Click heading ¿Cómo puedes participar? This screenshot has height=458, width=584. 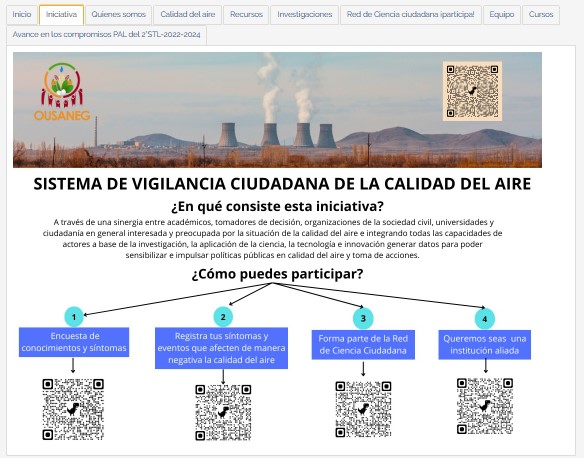click(x=277, y=274)
